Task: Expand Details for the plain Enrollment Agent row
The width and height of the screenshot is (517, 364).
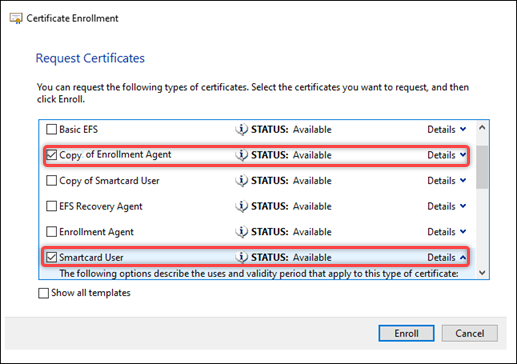Action: pos(447,232)
